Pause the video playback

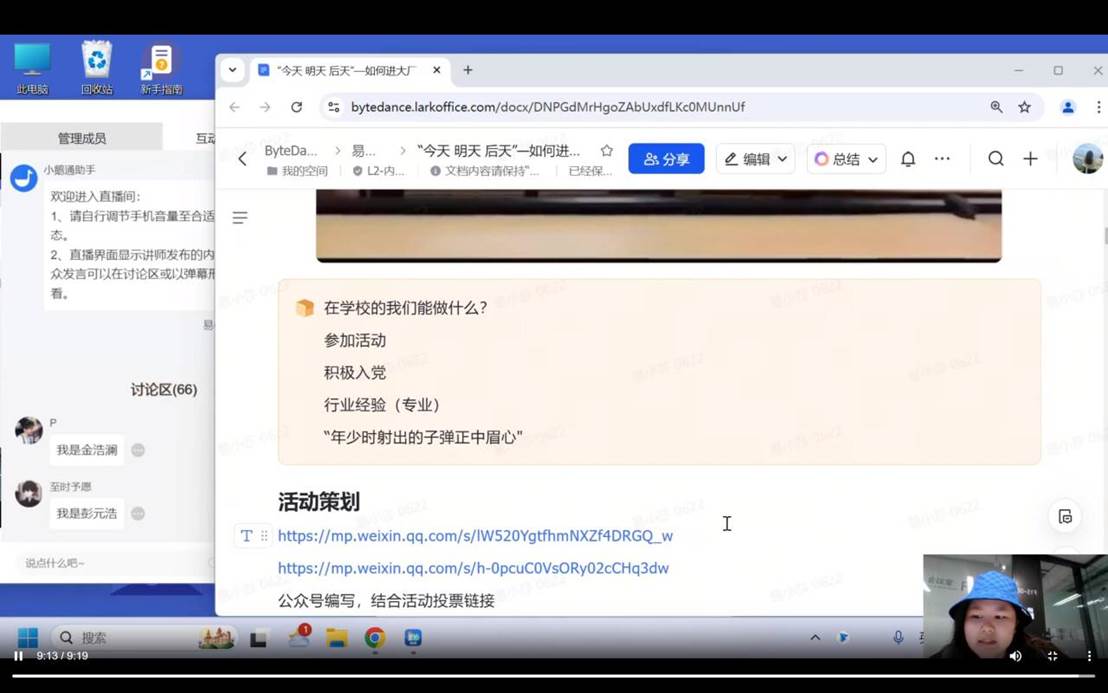click(18, 656)
